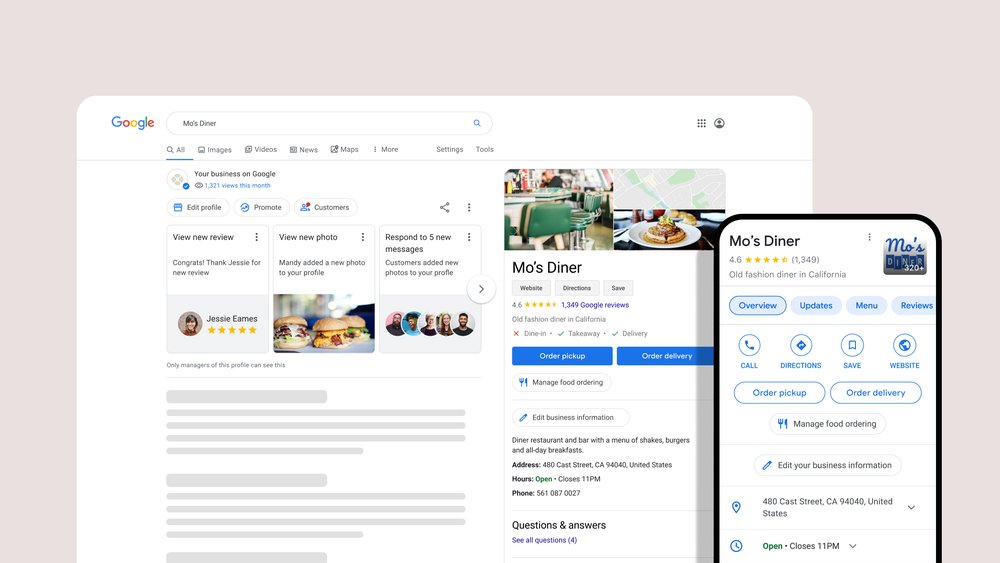Click the Google apps grid icon
Screen dimensions: 1000x563
click(x=701, y=123)
